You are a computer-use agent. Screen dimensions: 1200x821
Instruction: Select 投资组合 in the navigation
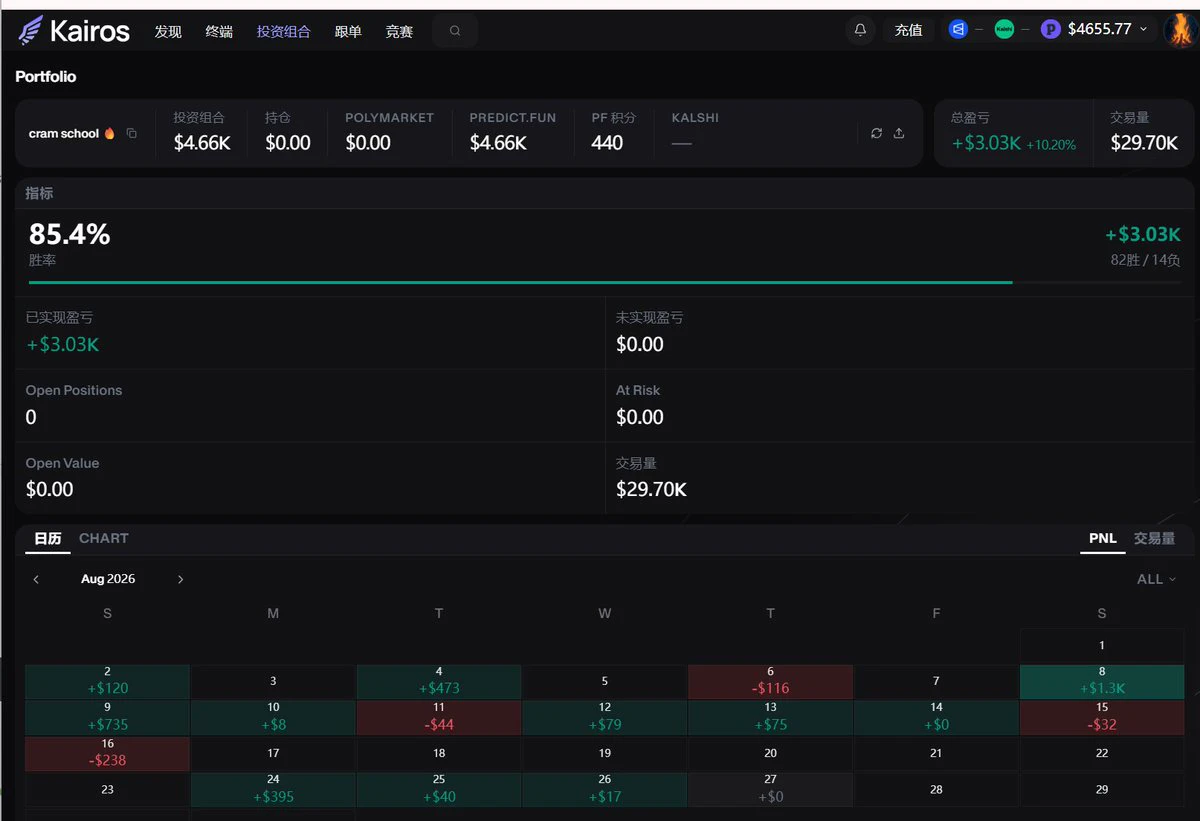click(283, 31)
